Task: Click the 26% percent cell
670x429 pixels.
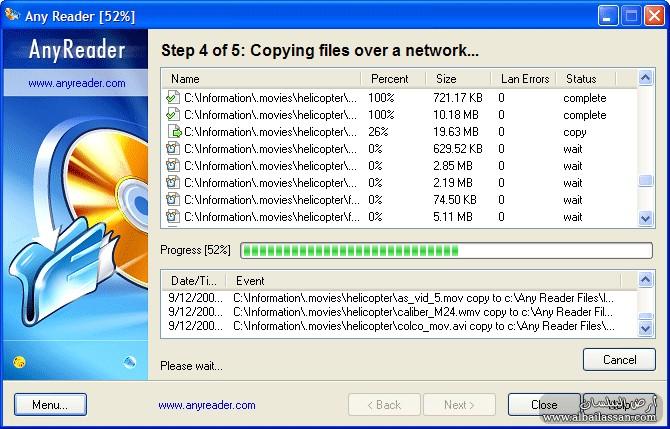Action: point(378,132)
